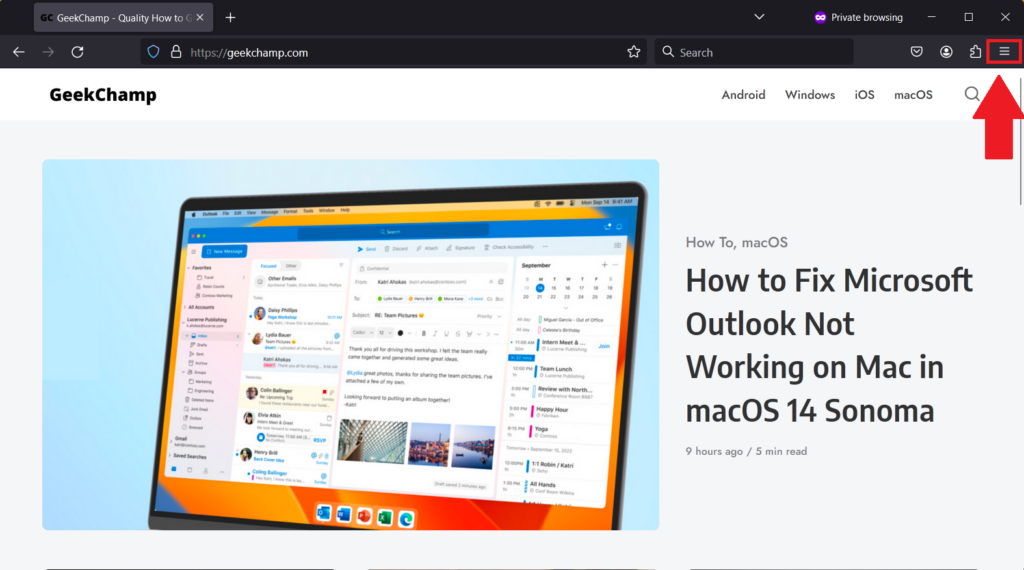The width and height of the screenshot is (1024, 570).
Task: Click the page vertical scrollbar
Action: tap(1020, 141)
